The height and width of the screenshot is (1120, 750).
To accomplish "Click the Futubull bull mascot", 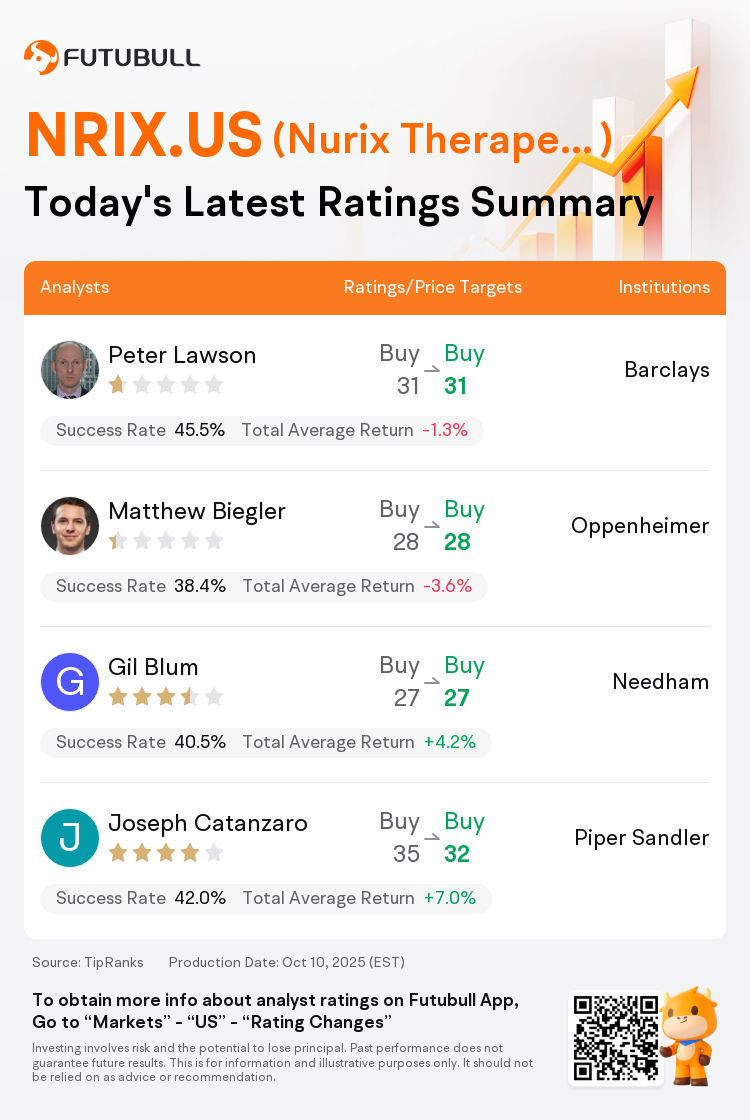I will point(689,1035).
